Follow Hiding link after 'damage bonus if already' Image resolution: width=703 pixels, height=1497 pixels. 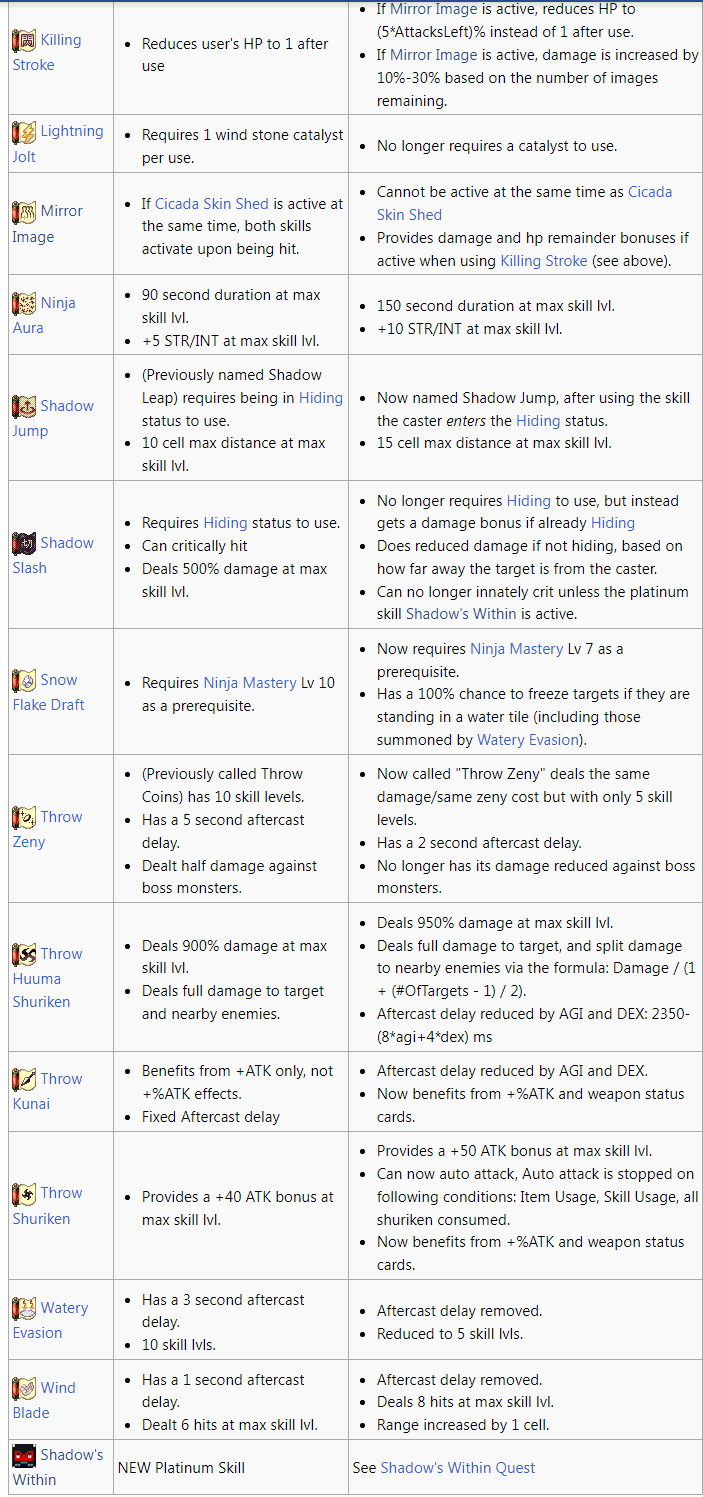[x=612, y=523]
